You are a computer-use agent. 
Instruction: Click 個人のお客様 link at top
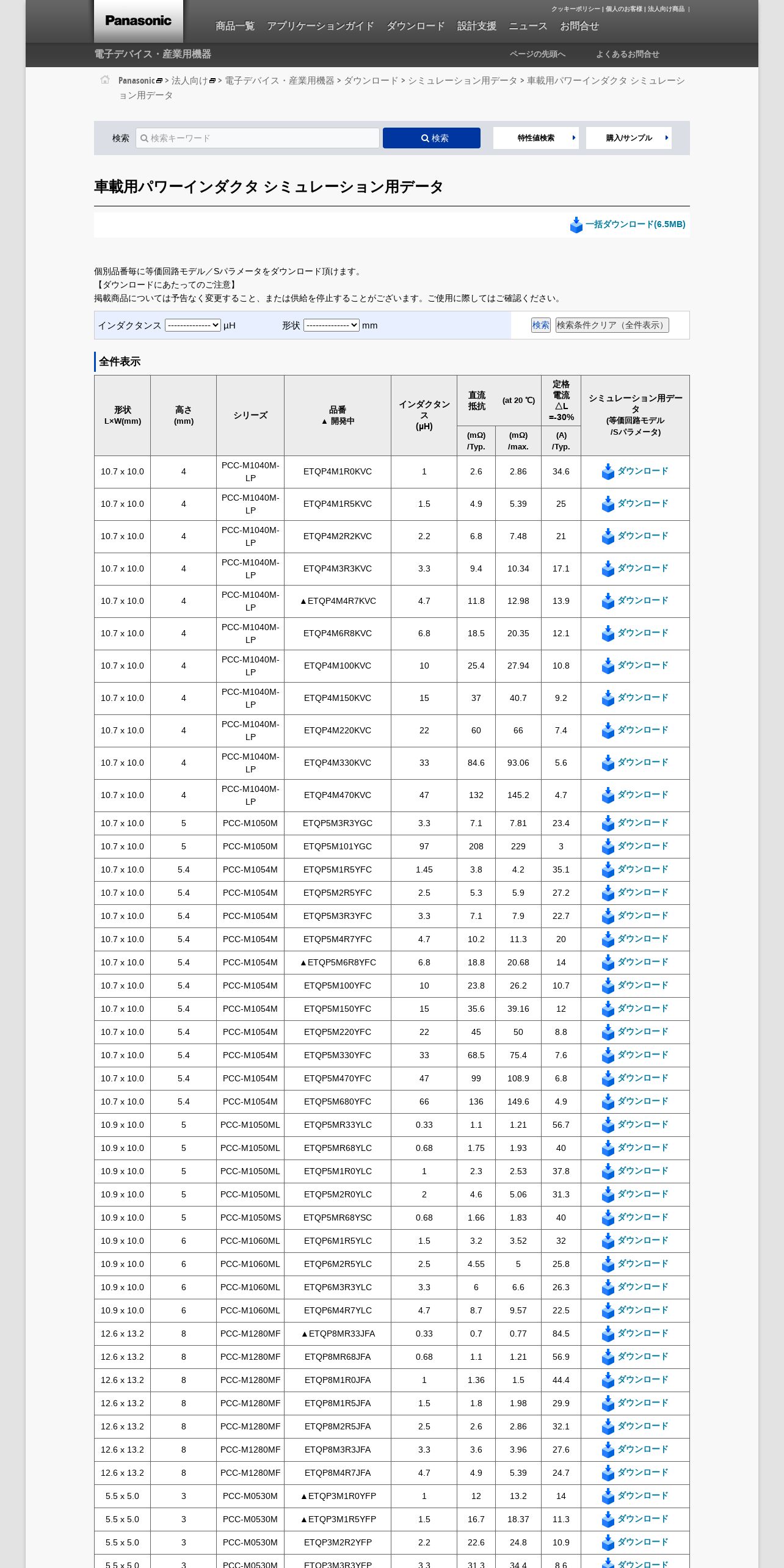[x=623, y=9]
